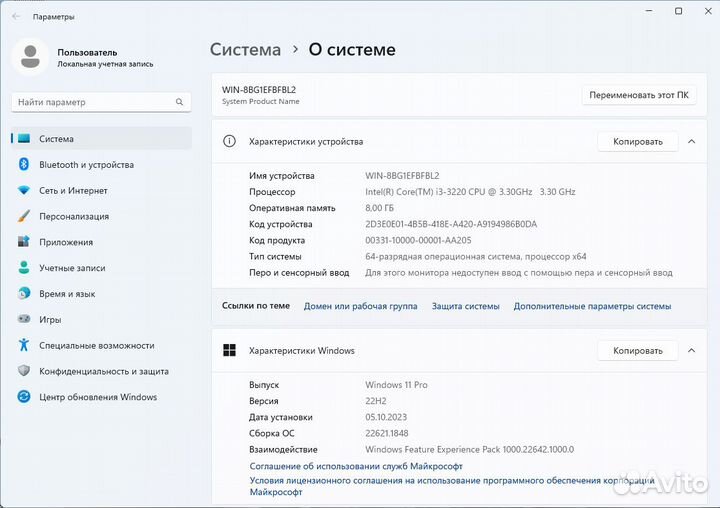Image resolution: width=720 pixels, height=508 pixels.
Task: Open Bluetooth и устройства settings
Action: coord(101,164)
